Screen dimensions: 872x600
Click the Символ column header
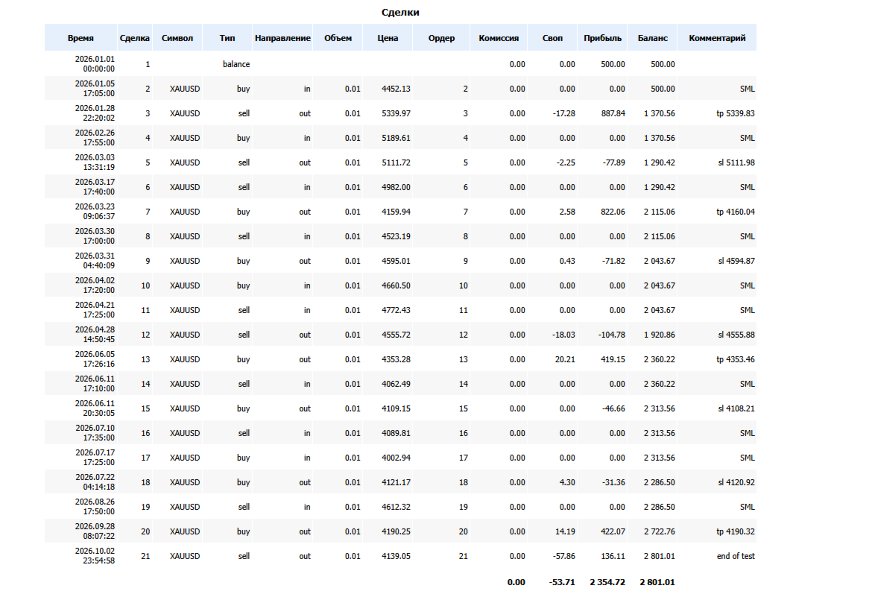(x=177, y=38)
